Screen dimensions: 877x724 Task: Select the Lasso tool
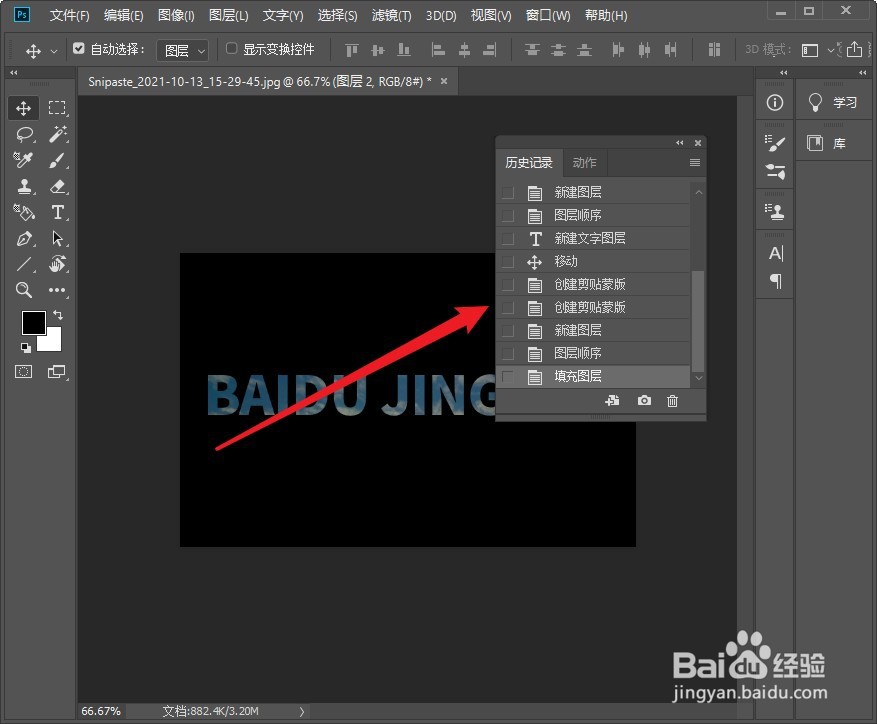point(25,134)
